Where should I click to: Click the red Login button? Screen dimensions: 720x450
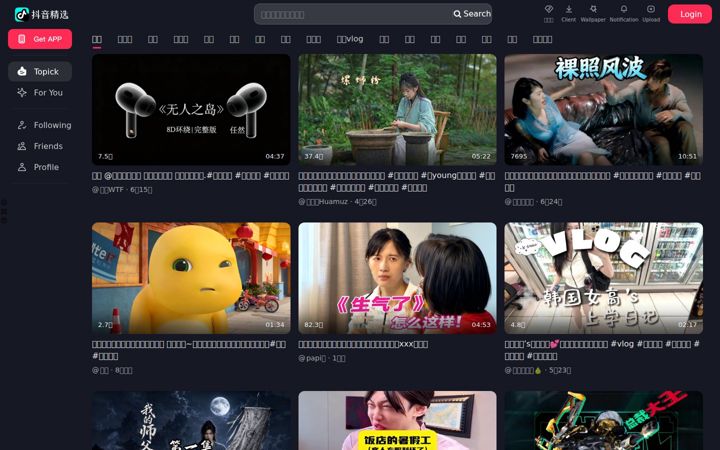[690, 14]
